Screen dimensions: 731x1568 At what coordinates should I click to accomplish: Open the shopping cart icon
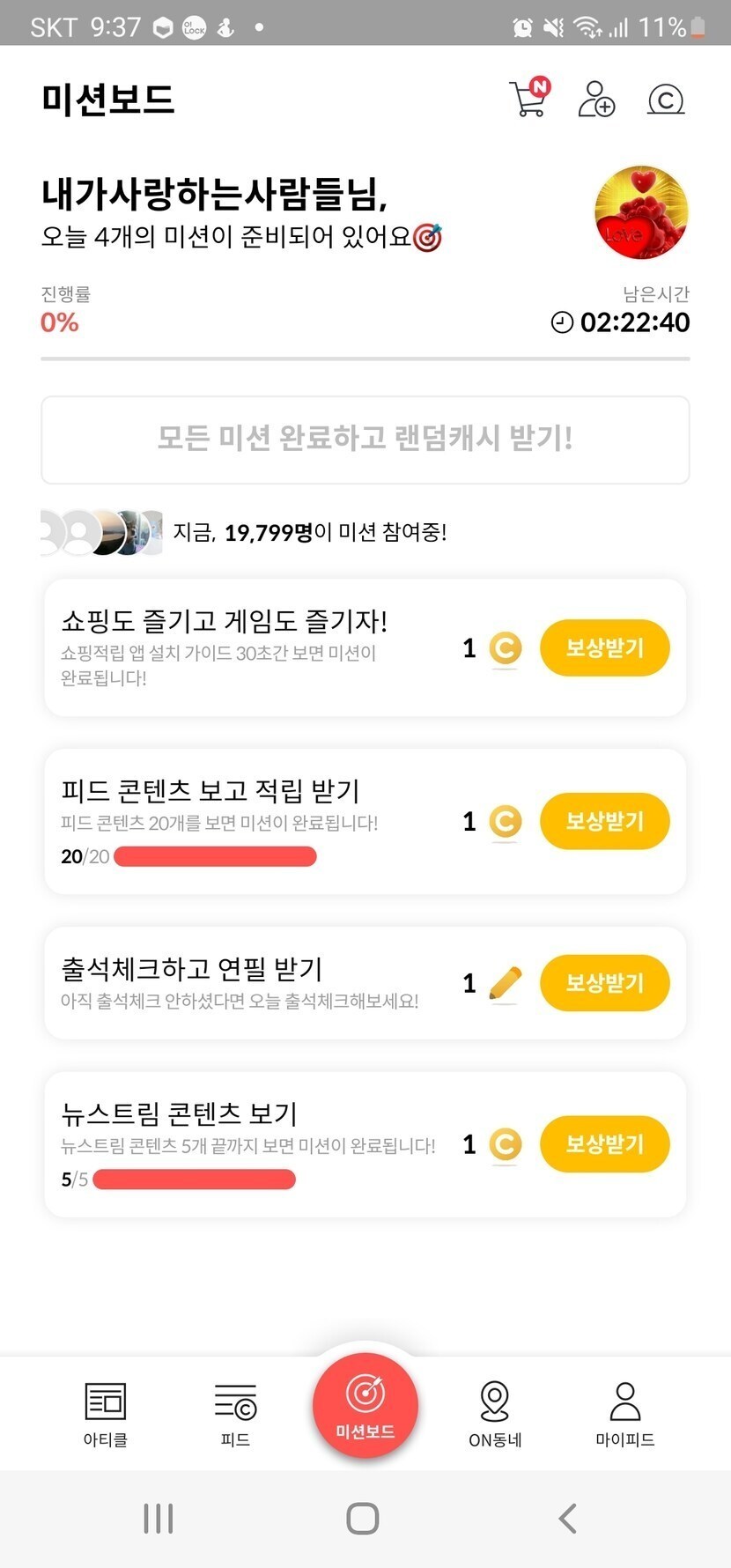pyautogui.click(x=528, y=99)
